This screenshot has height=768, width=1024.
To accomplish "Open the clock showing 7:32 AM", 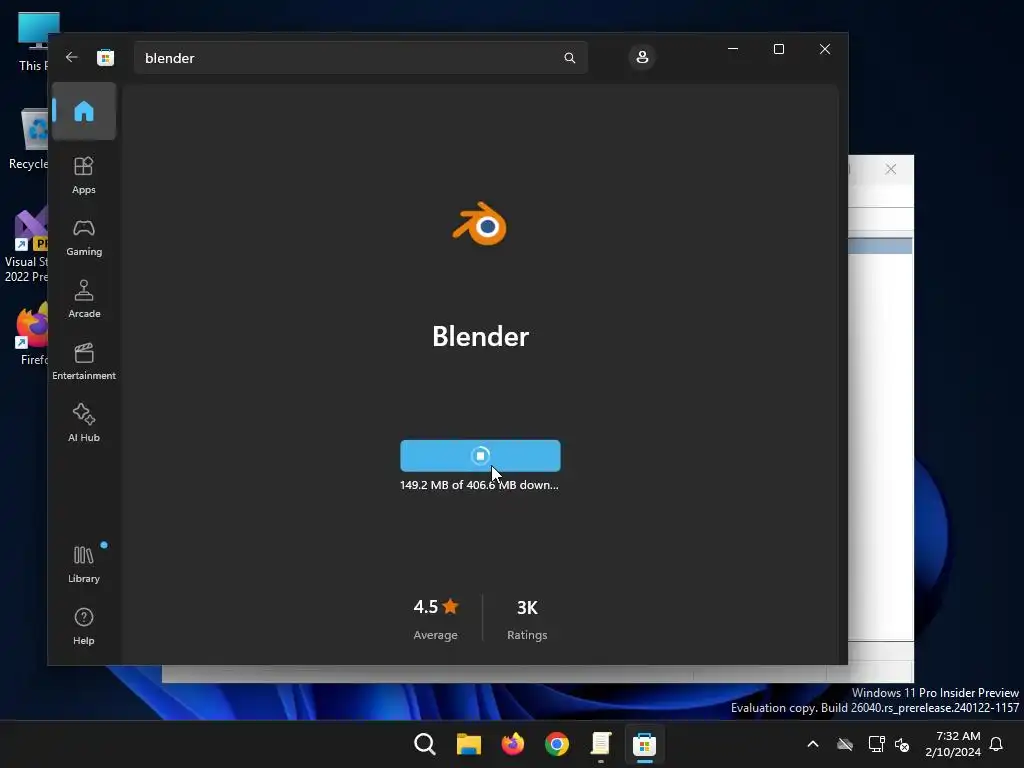I will pos(953,744).
